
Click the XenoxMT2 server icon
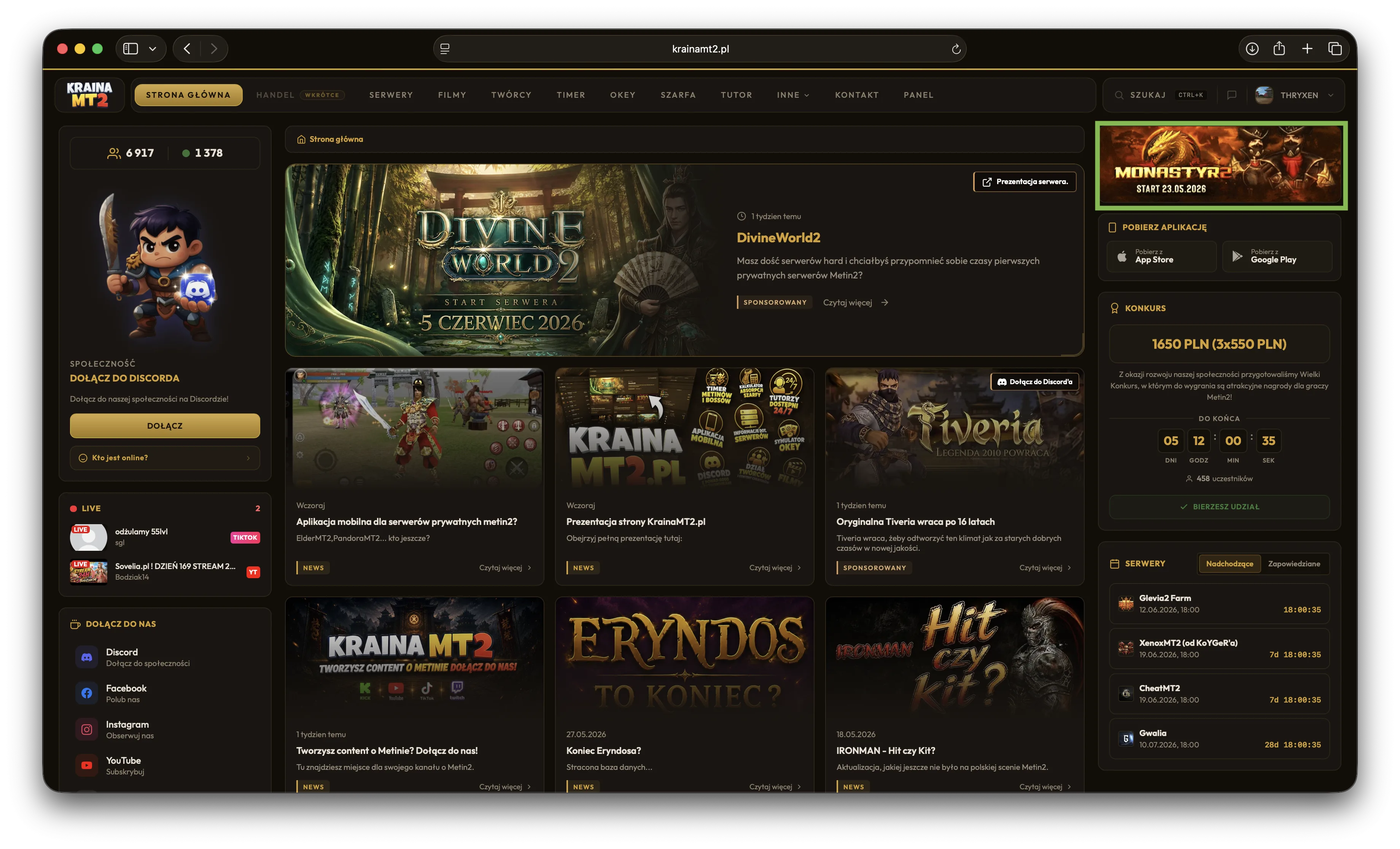[x=1126, y=648]
